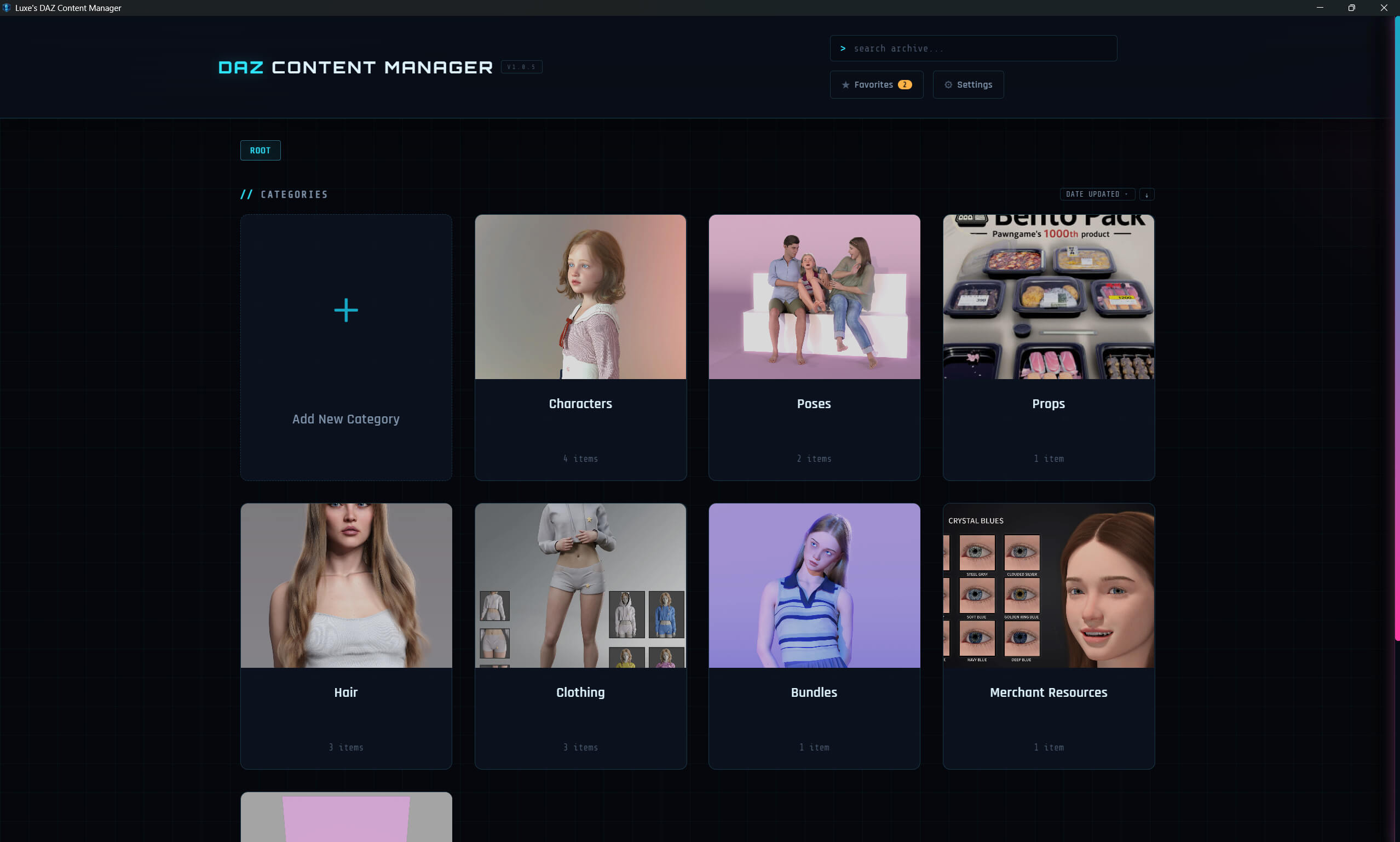The height and width of the screenshot is (842, 1400).
Task: Open the Props category thumbnail
Action: 1048,297
